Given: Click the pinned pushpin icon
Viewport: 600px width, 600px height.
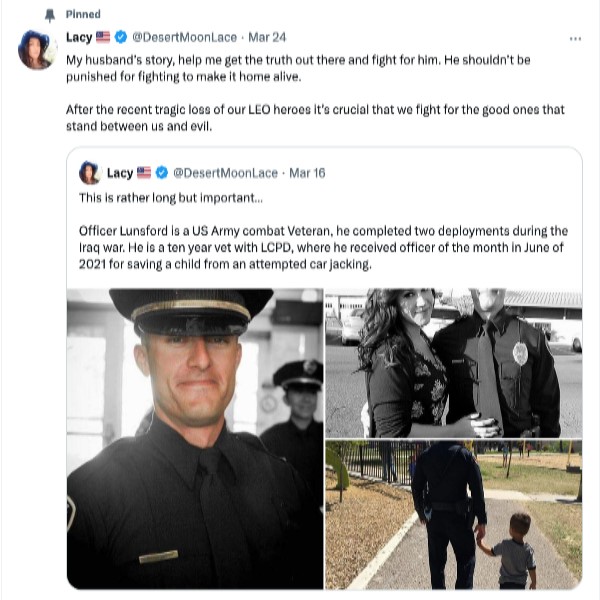Looking at the screenshot, I should 50,15.
